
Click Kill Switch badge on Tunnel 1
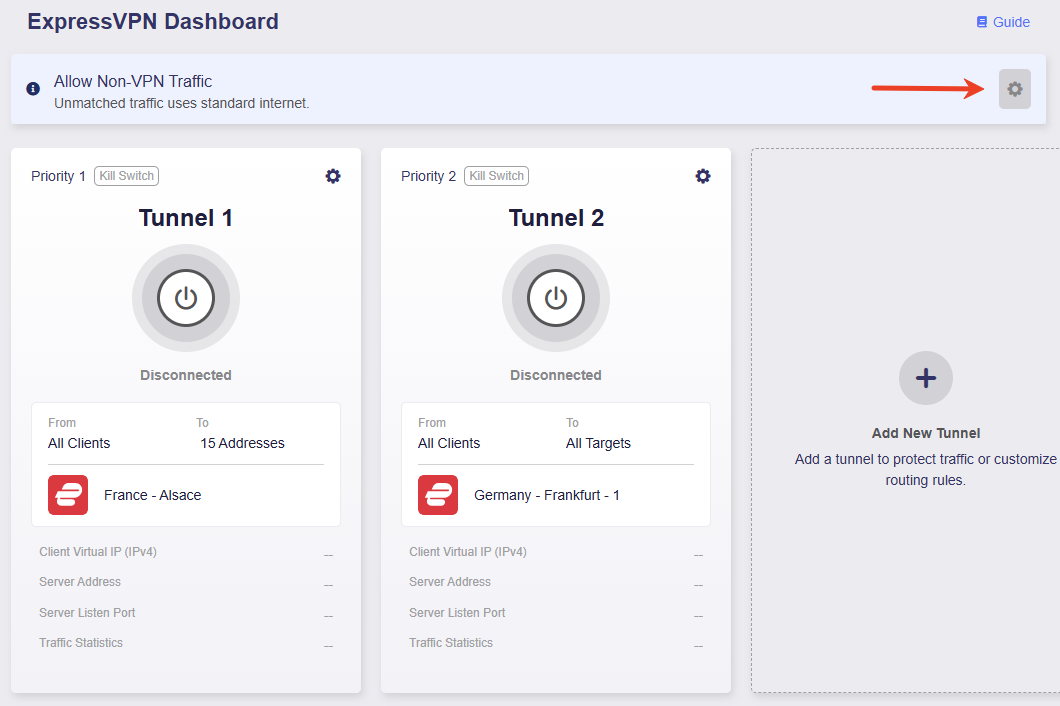coord(126,176)
